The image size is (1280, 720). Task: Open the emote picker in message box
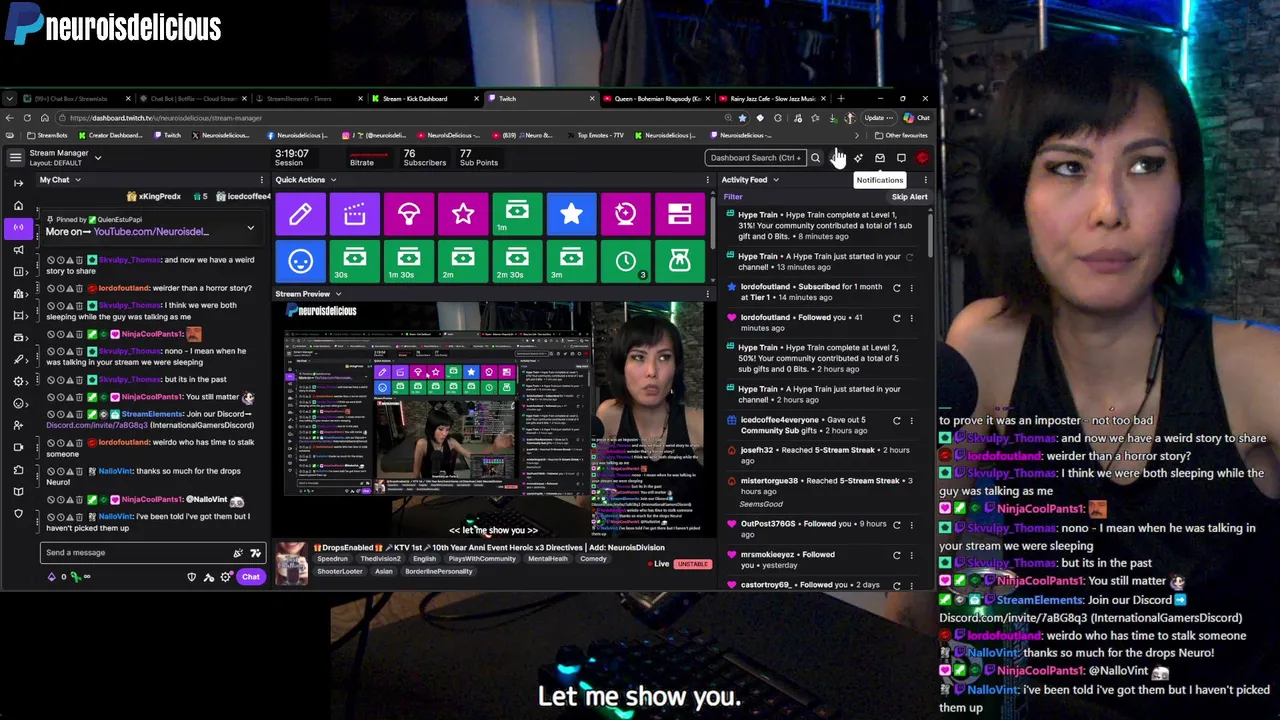tap(255, 552)
